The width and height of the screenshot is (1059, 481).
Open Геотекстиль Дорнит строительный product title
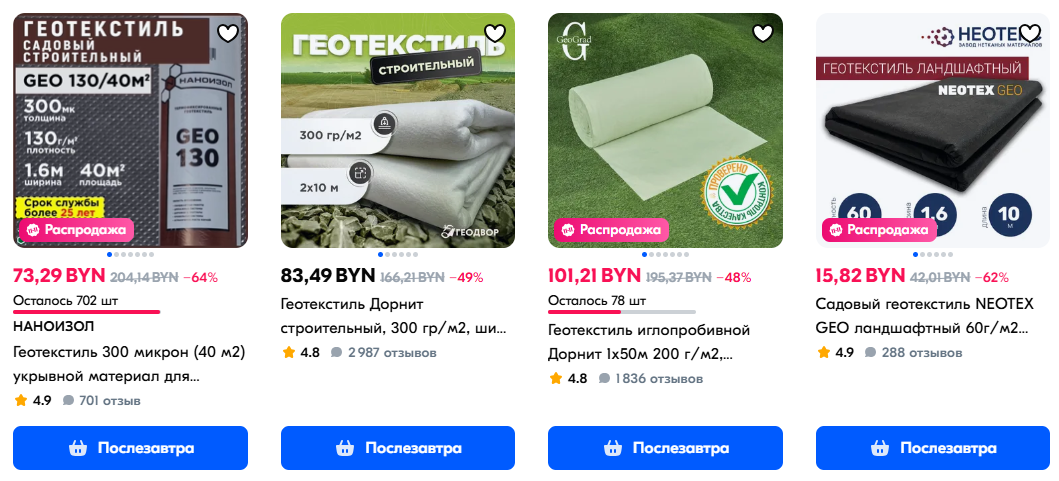coord(394,317)
